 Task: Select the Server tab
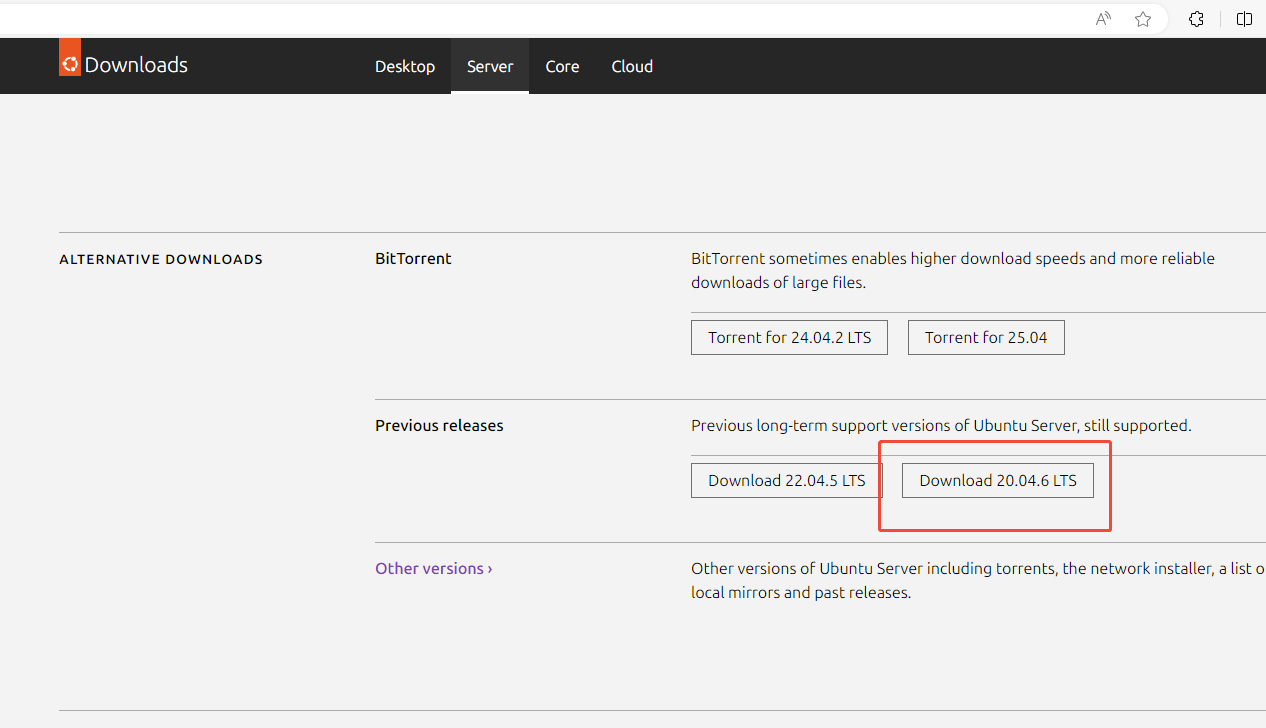490,66
